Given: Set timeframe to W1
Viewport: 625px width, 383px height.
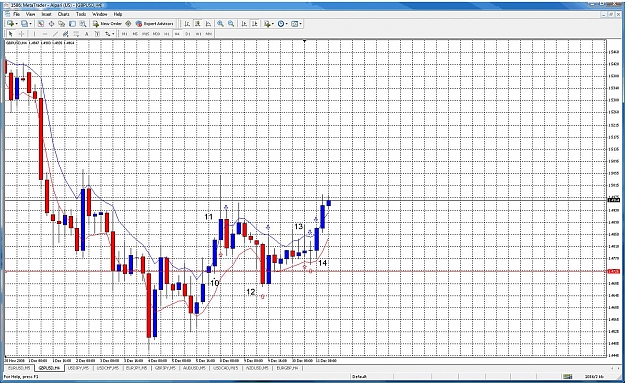Looking at the screenshot, I should tap(198, 34).
